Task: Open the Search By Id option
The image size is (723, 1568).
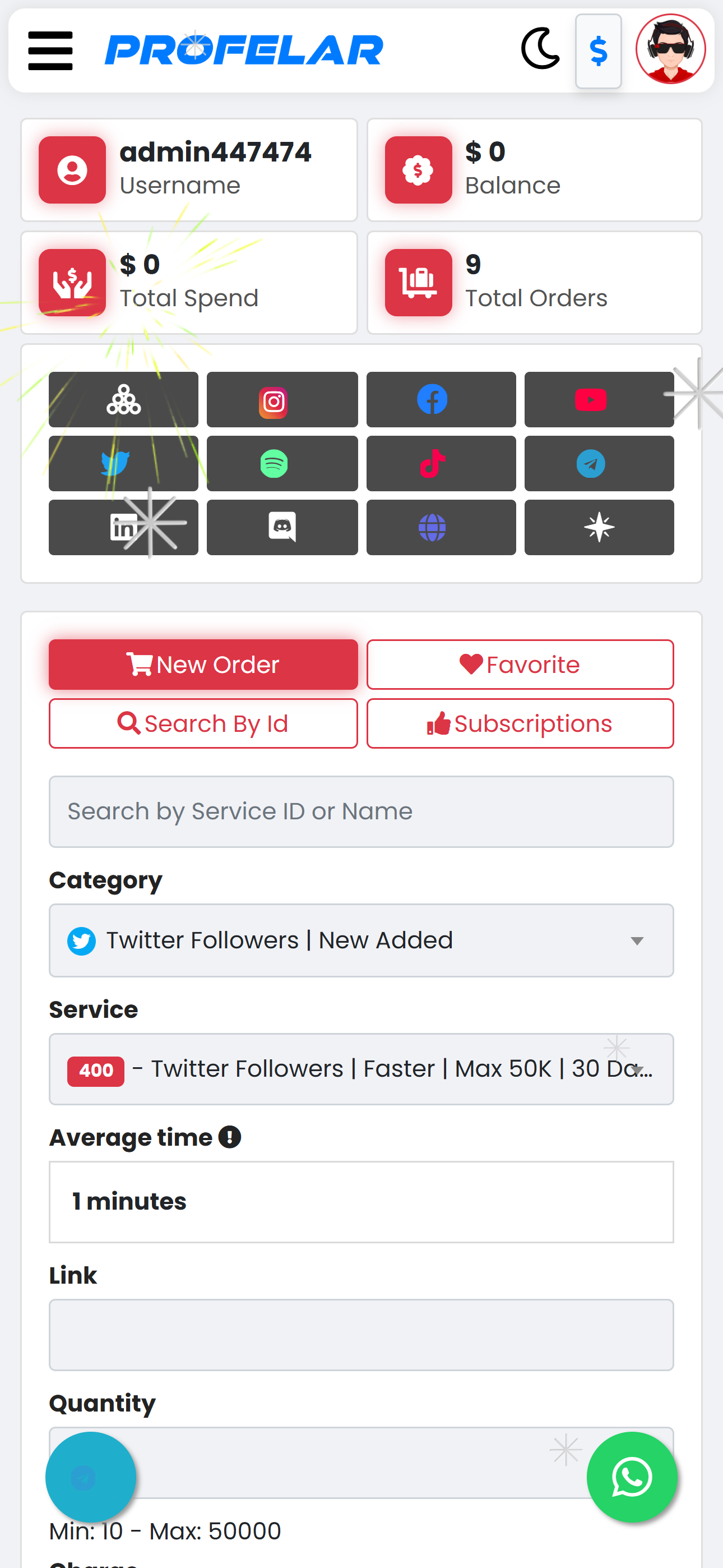Action: pyautogui.click(x=203, y=724)
